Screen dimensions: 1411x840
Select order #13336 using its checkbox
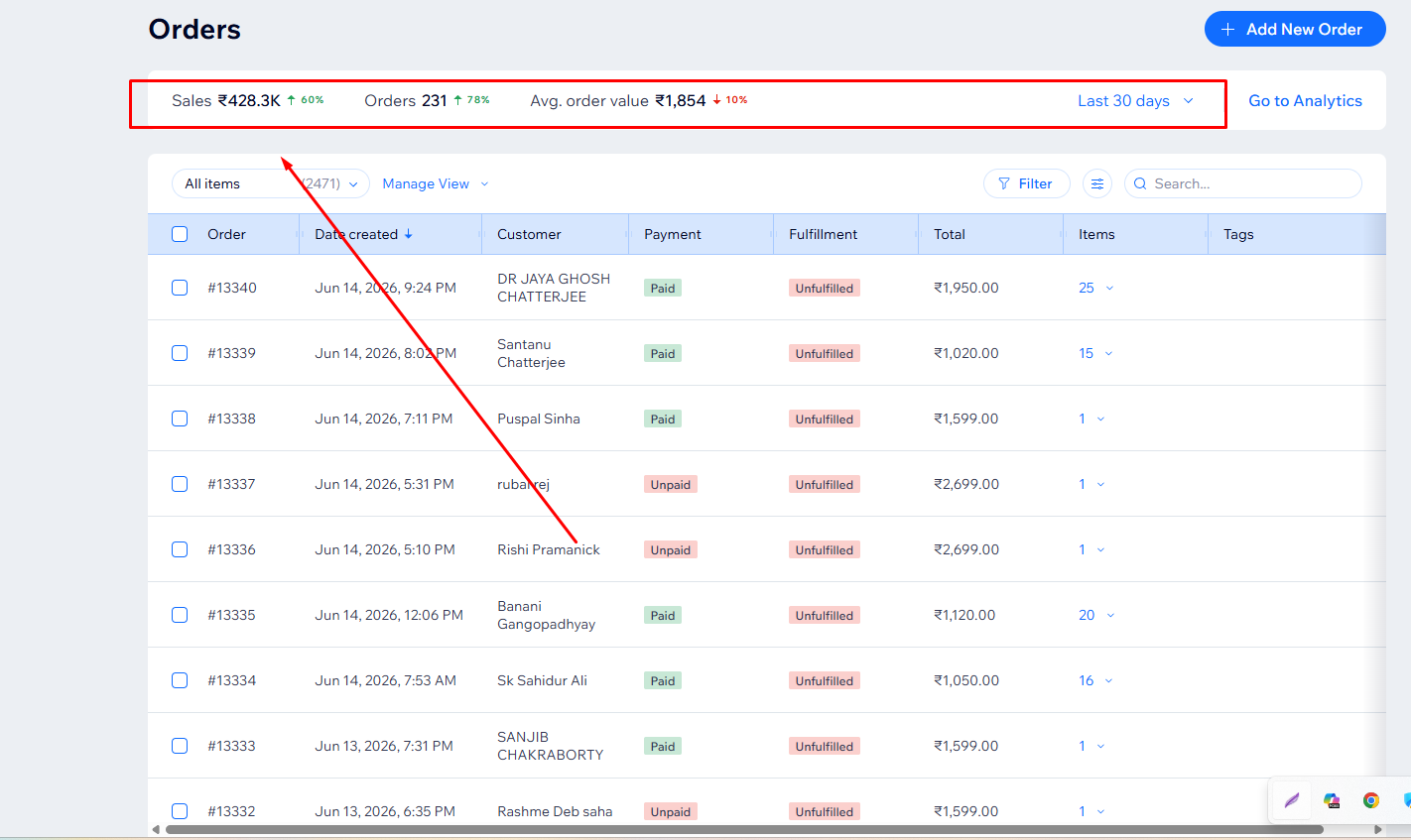click(180, 549)
